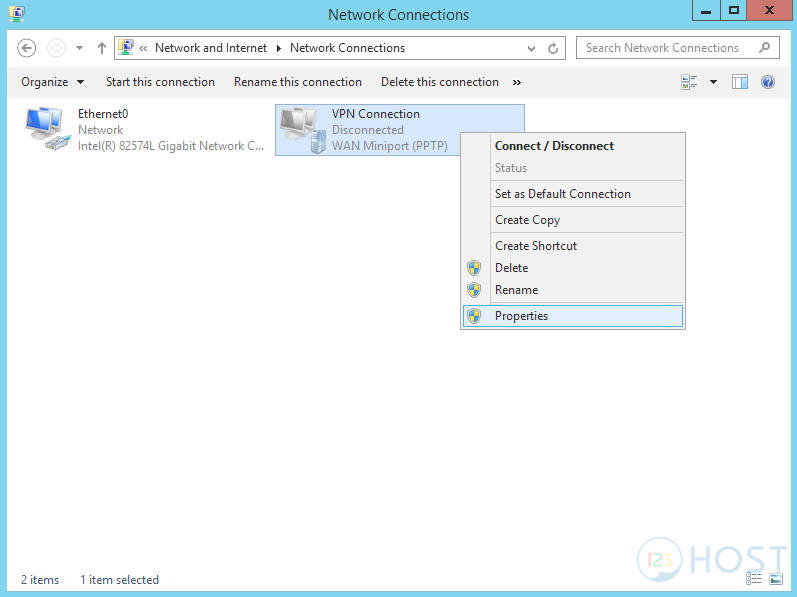Expand arrow after Network and Internet breadcrumb
Viewport: 797px width, 597px height.
click(279, 48)
